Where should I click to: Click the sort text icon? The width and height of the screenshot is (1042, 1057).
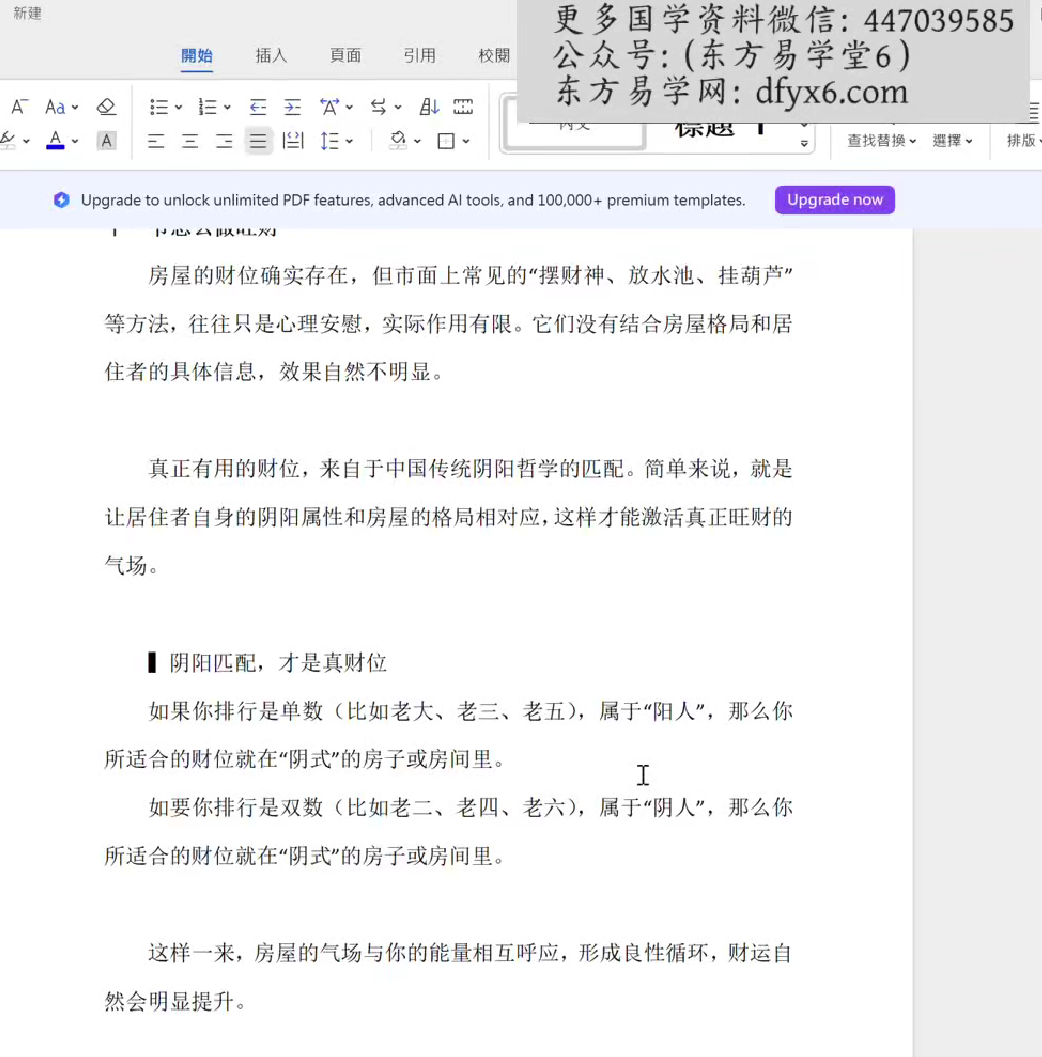click(x=429, y=107)
